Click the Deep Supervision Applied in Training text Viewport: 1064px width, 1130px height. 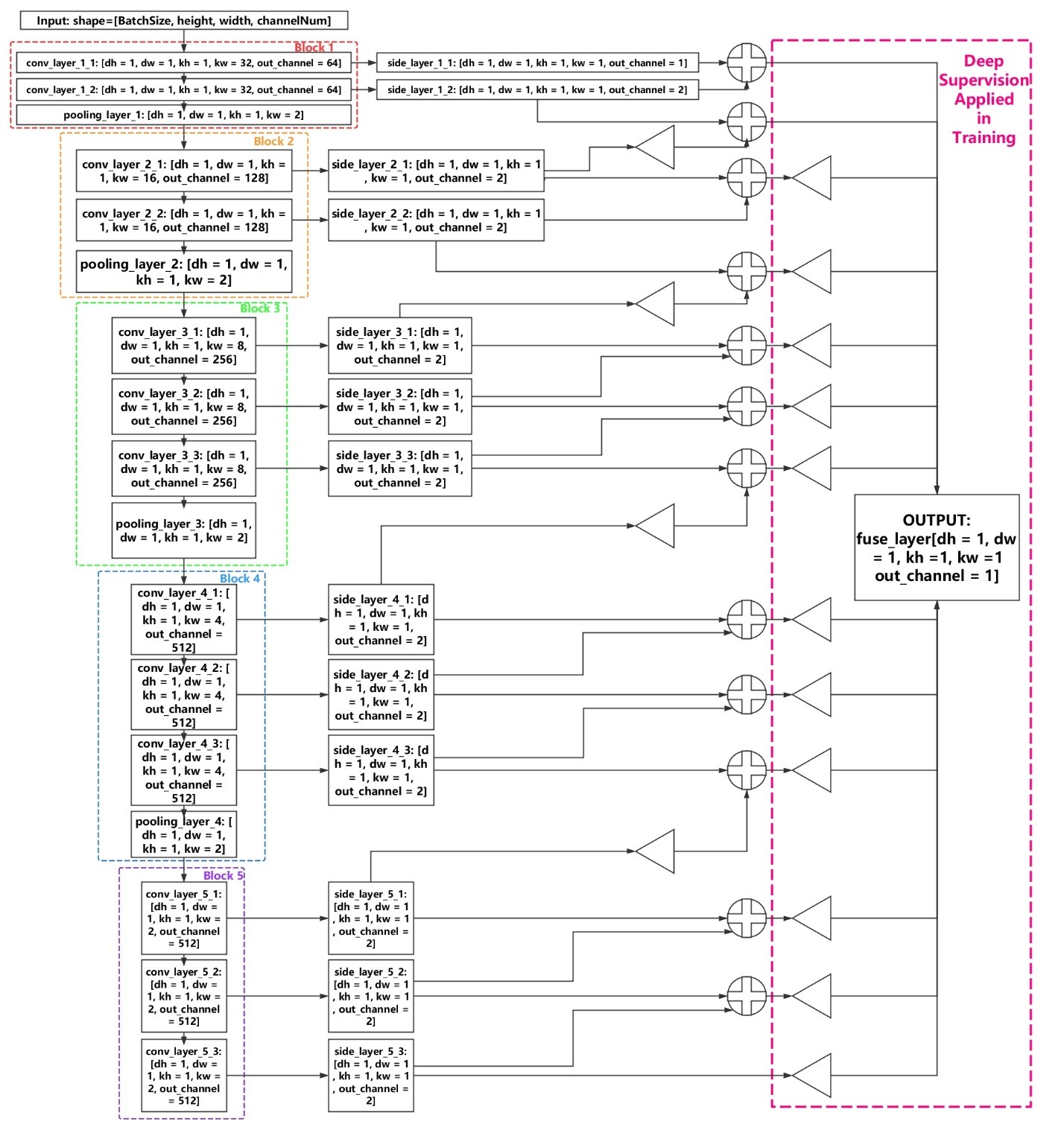pyautogui.click(x=984, y=99)
